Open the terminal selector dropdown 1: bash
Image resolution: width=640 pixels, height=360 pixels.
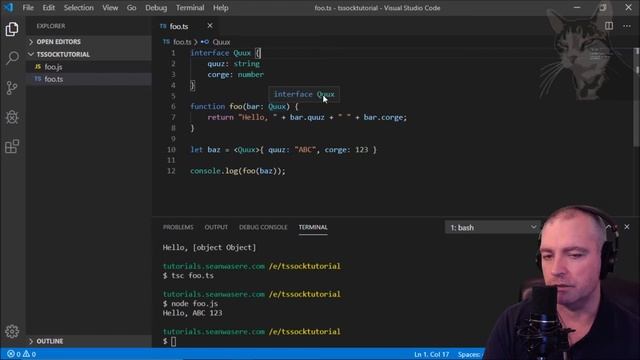tap(492, 227)
